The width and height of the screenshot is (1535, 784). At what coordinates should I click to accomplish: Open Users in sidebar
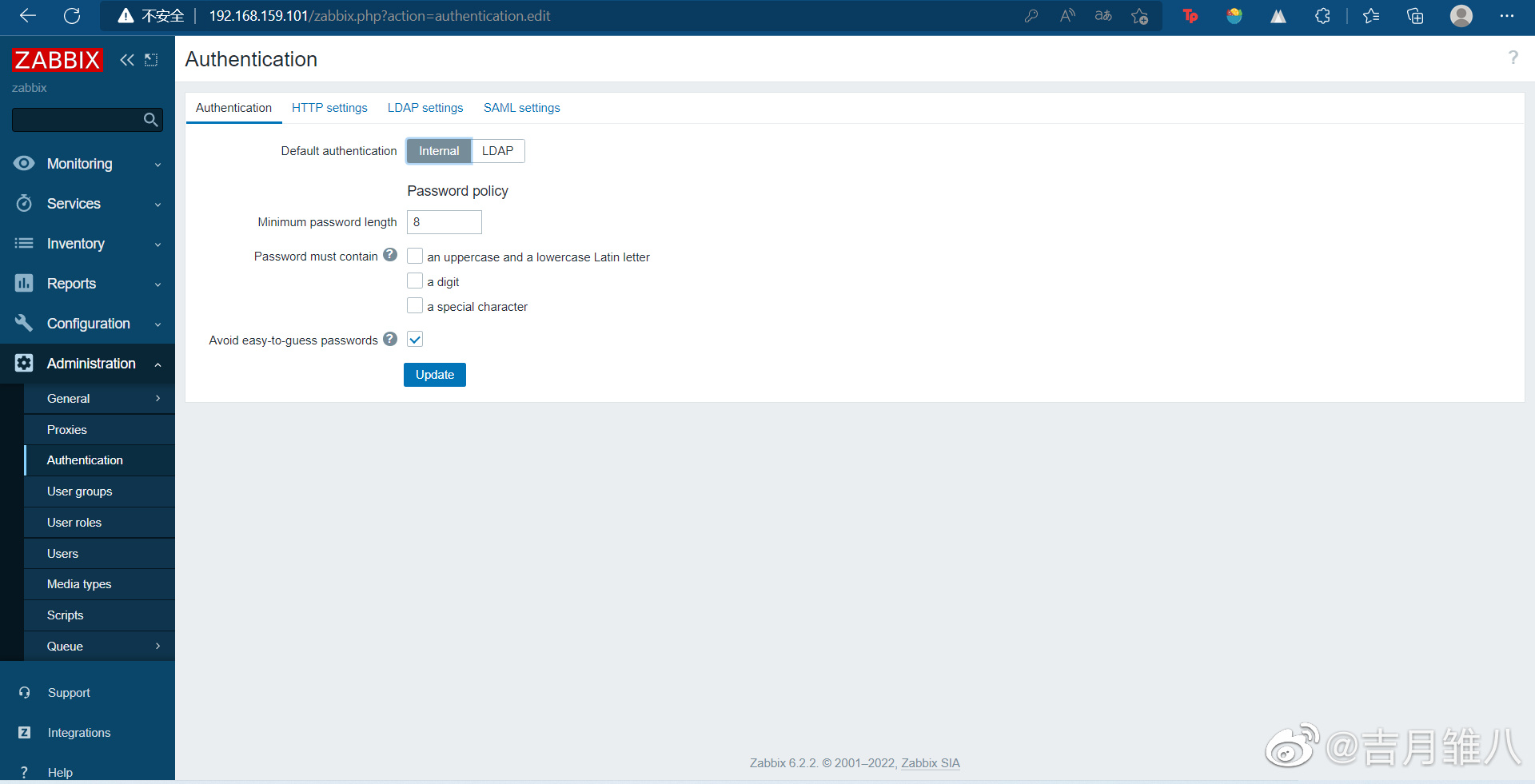tap(99, 554)
